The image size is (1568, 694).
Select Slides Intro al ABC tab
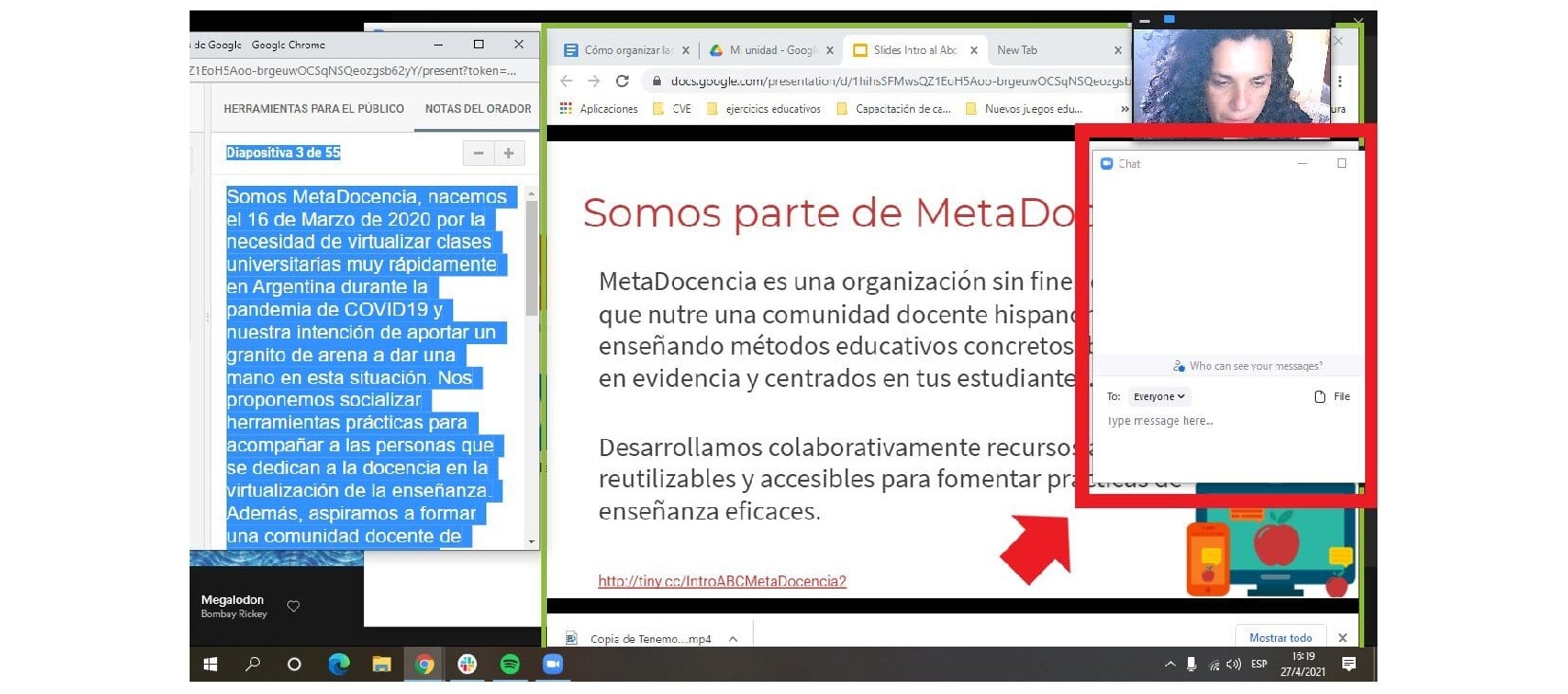tap(906, 50)
